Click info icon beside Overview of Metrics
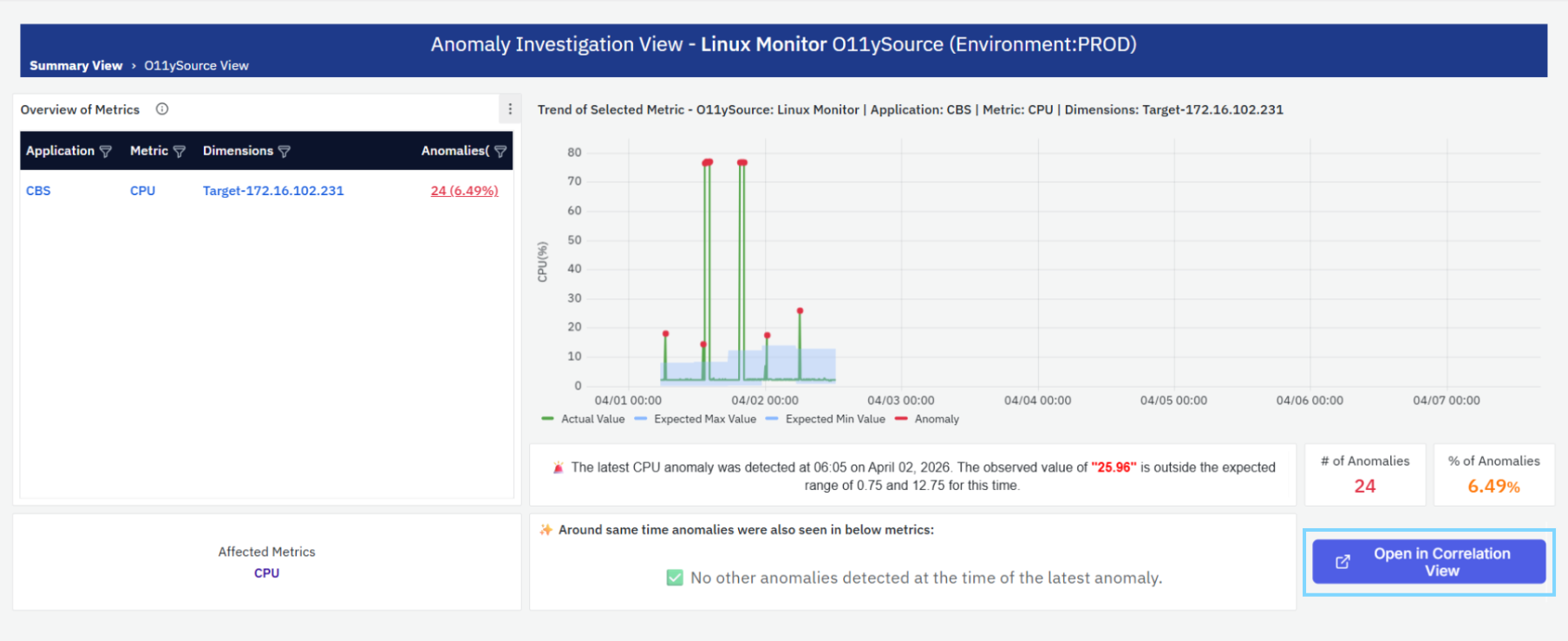The image size is (1568, 641). (162, 109)
